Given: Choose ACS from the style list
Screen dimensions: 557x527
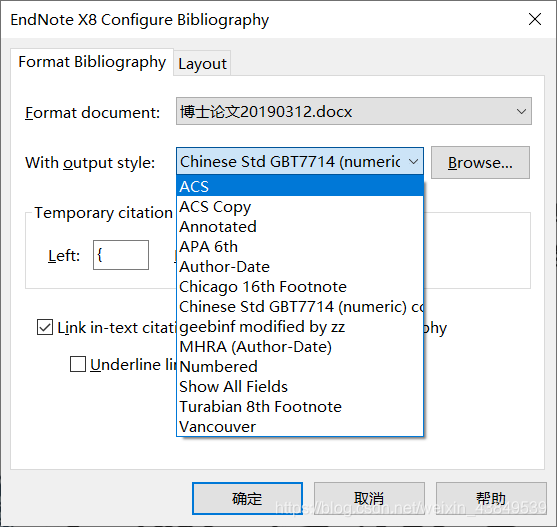Looking at the screenshot, I should 300,186.
